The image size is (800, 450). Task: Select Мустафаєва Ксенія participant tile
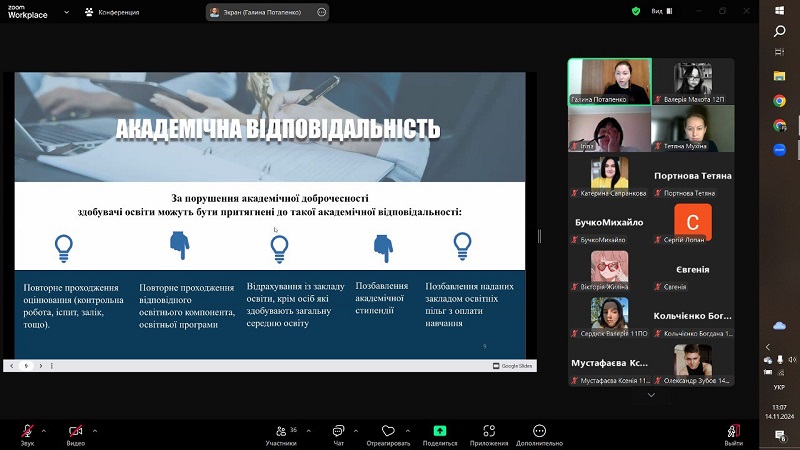click(x=610, y=363)
